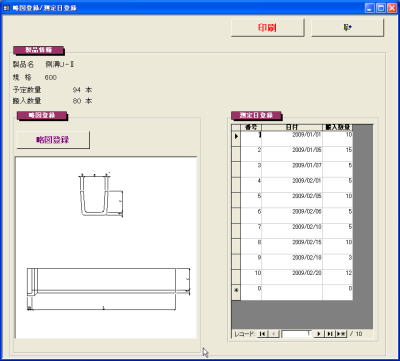Click the lower side-view drawing of the gutter
Image resolution: width=400 pixels, height=361 pixels.
pyautogui.click(x=109, y=289)
